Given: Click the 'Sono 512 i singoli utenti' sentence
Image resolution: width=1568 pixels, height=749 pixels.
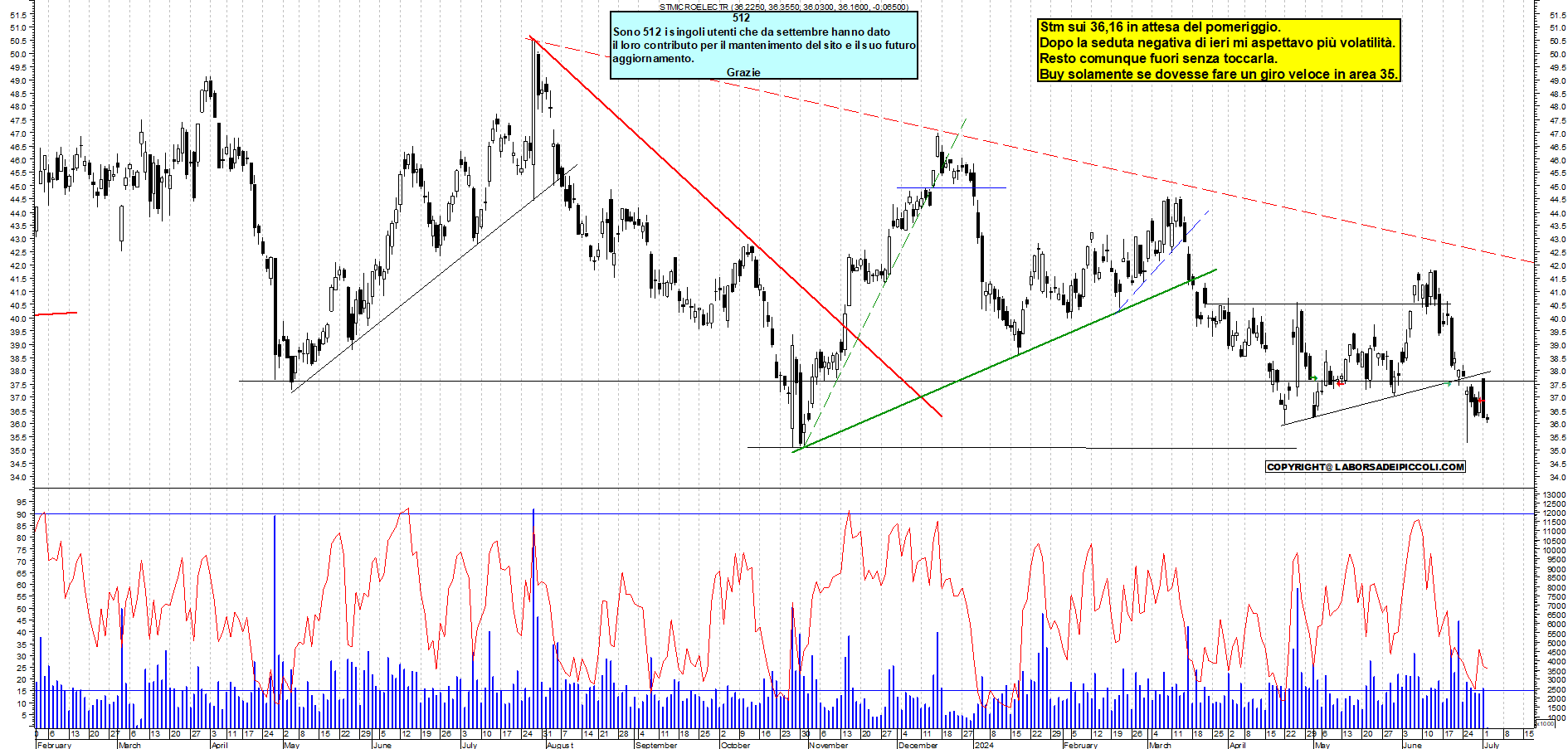Looking at the screenshot, I should [751, 32].
